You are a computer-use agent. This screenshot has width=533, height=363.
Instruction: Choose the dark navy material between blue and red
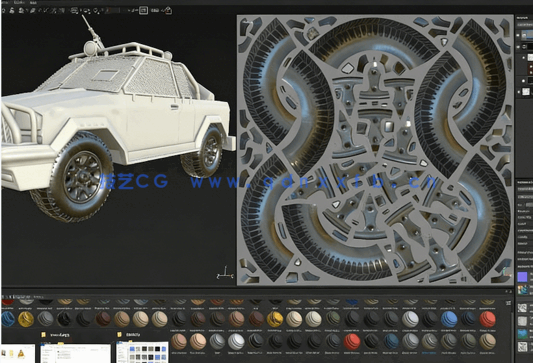click(468, 319)
